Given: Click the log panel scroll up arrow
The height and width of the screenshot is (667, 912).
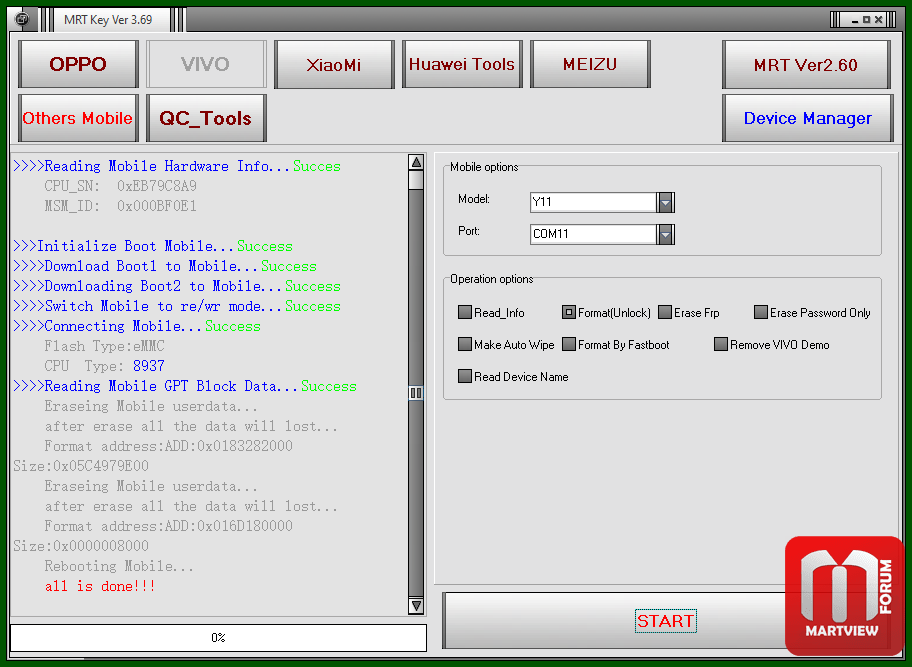Looking at the screenshot, I should tap(416, 162).
